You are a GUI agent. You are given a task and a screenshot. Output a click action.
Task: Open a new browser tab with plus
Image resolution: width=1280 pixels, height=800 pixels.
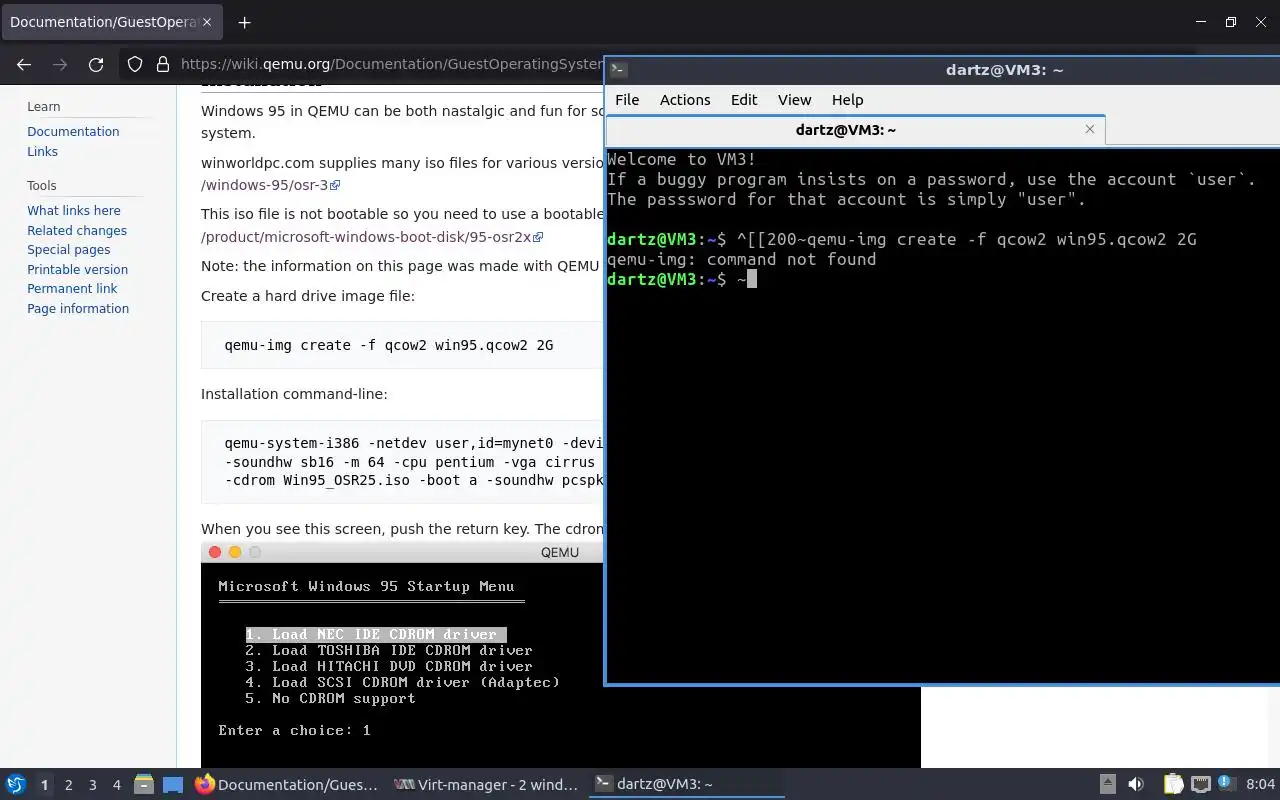[x=244, y=22]
